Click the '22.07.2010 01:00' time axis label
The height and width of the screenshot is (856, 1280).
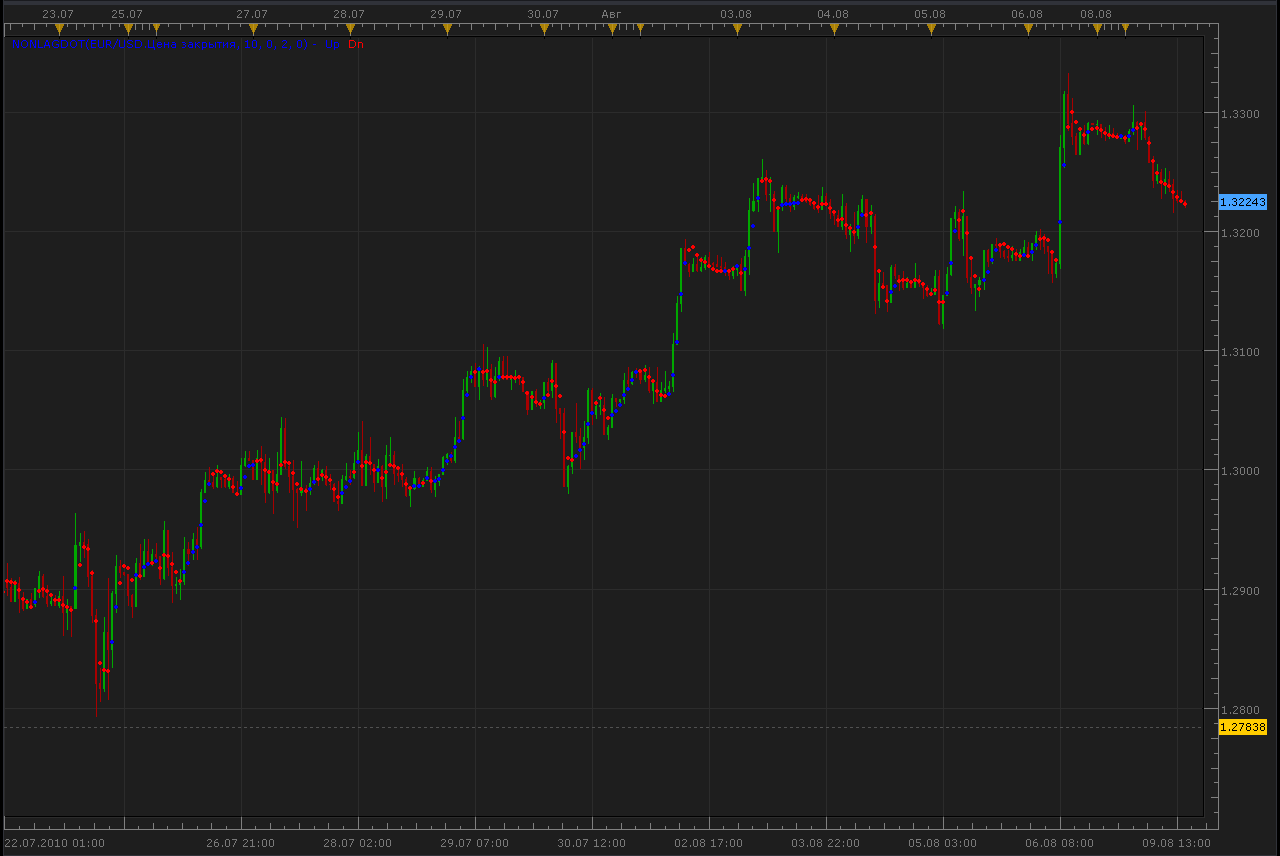pos(54,843)
